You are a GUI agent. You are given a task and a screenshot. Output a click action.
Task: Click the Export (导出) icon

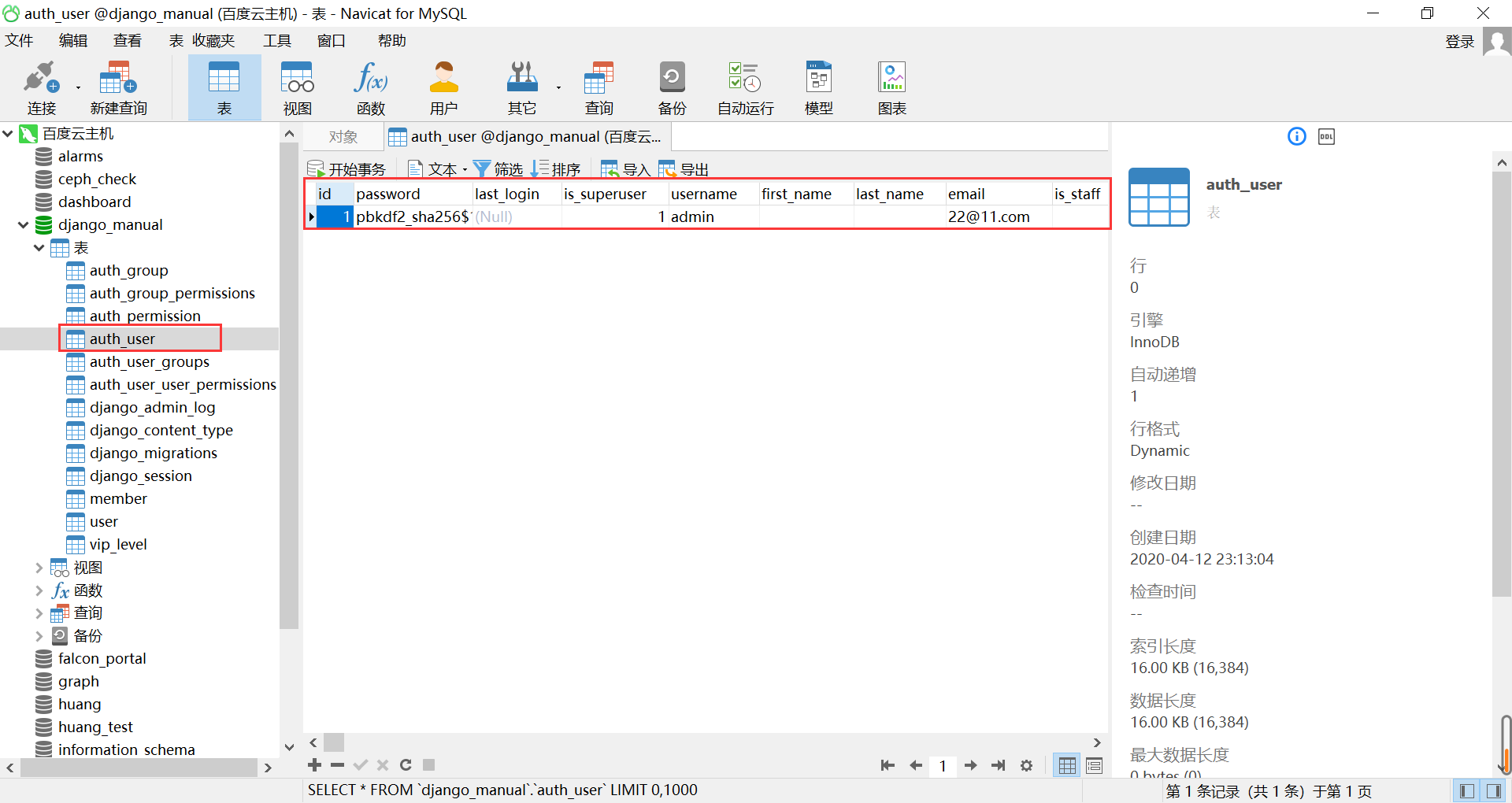(x=668, y=168)
